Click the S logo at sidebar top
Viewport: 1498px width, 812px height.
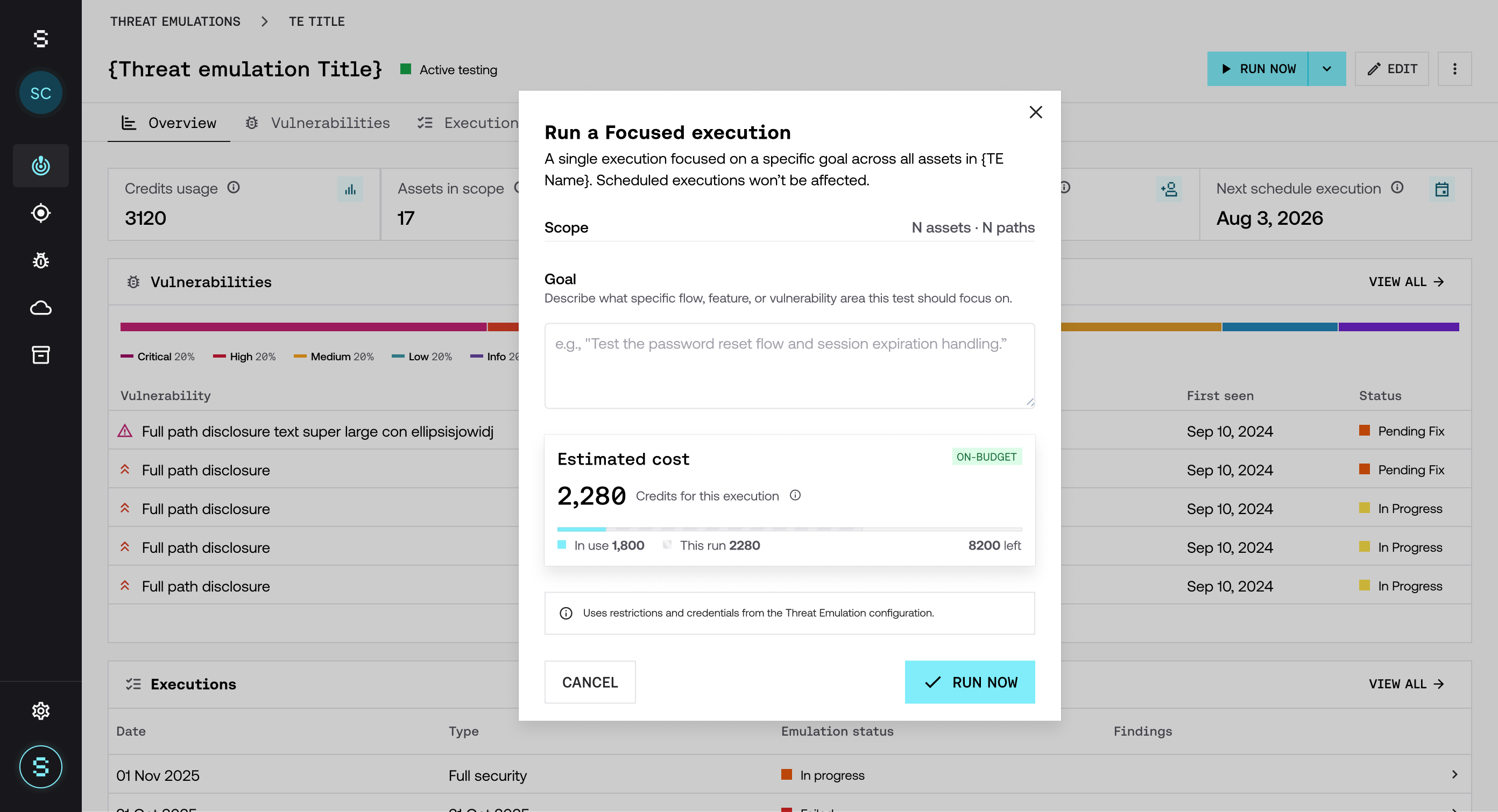pyautogui.click(x=41, y=39)
